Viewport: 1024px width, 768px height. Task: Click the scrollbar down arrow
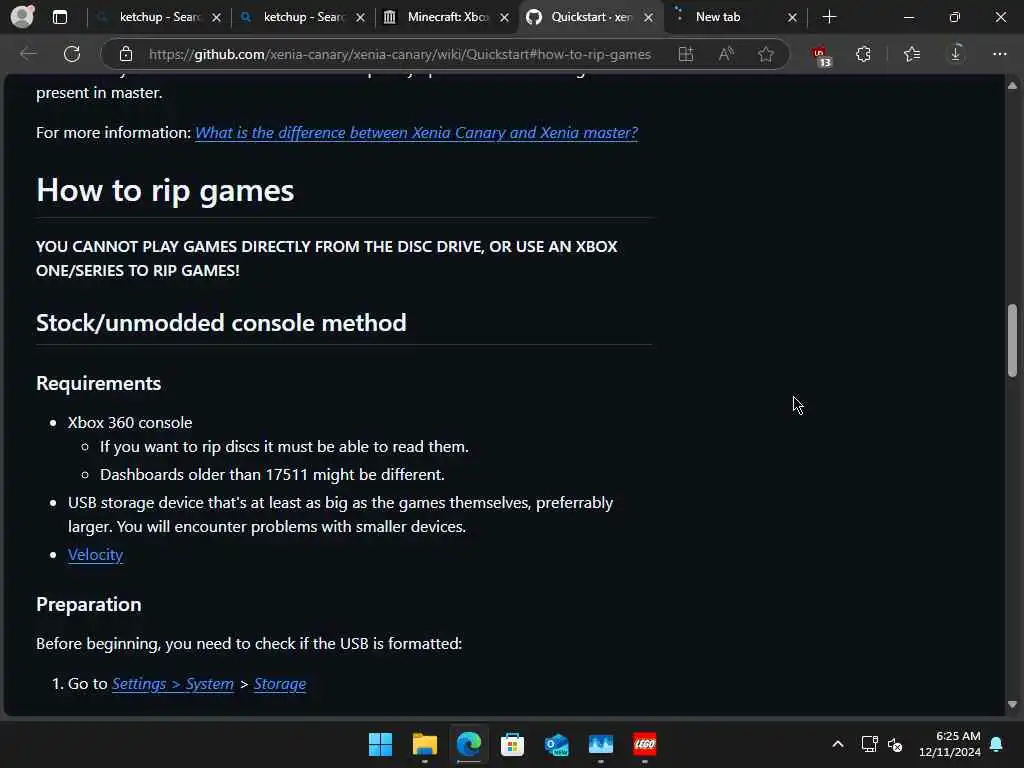pos(1012,705)
